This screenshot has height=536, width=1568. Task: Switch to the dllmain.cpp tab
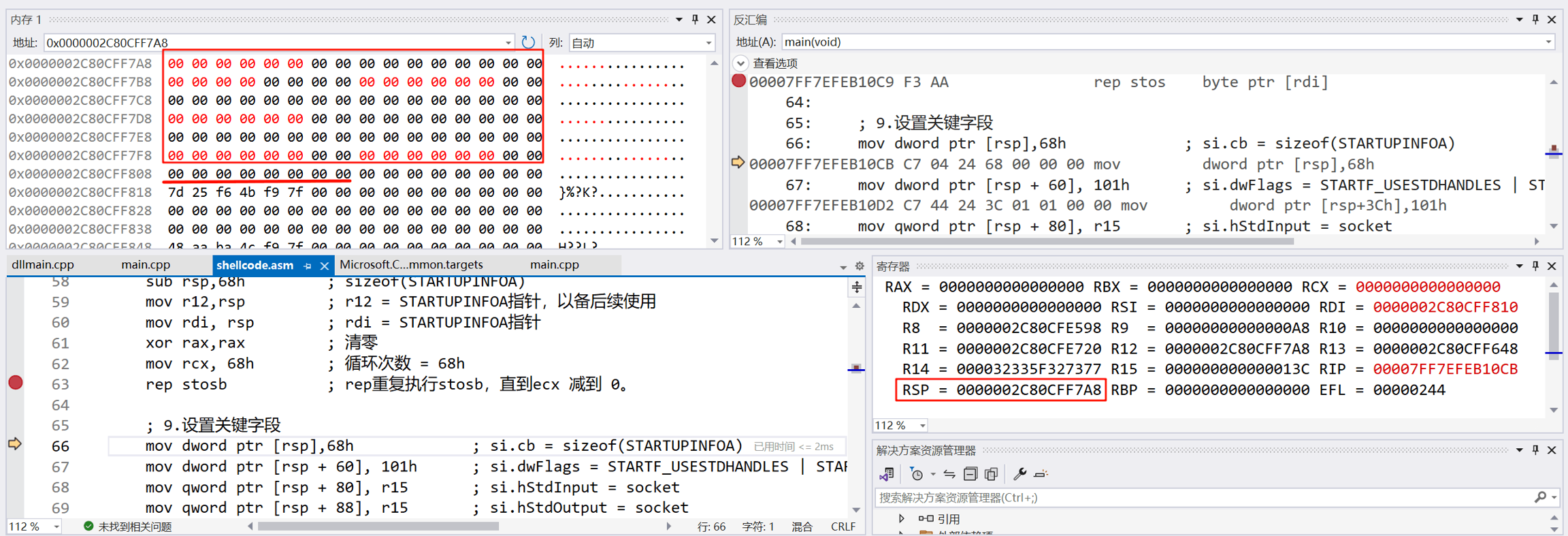coord(44,265)
